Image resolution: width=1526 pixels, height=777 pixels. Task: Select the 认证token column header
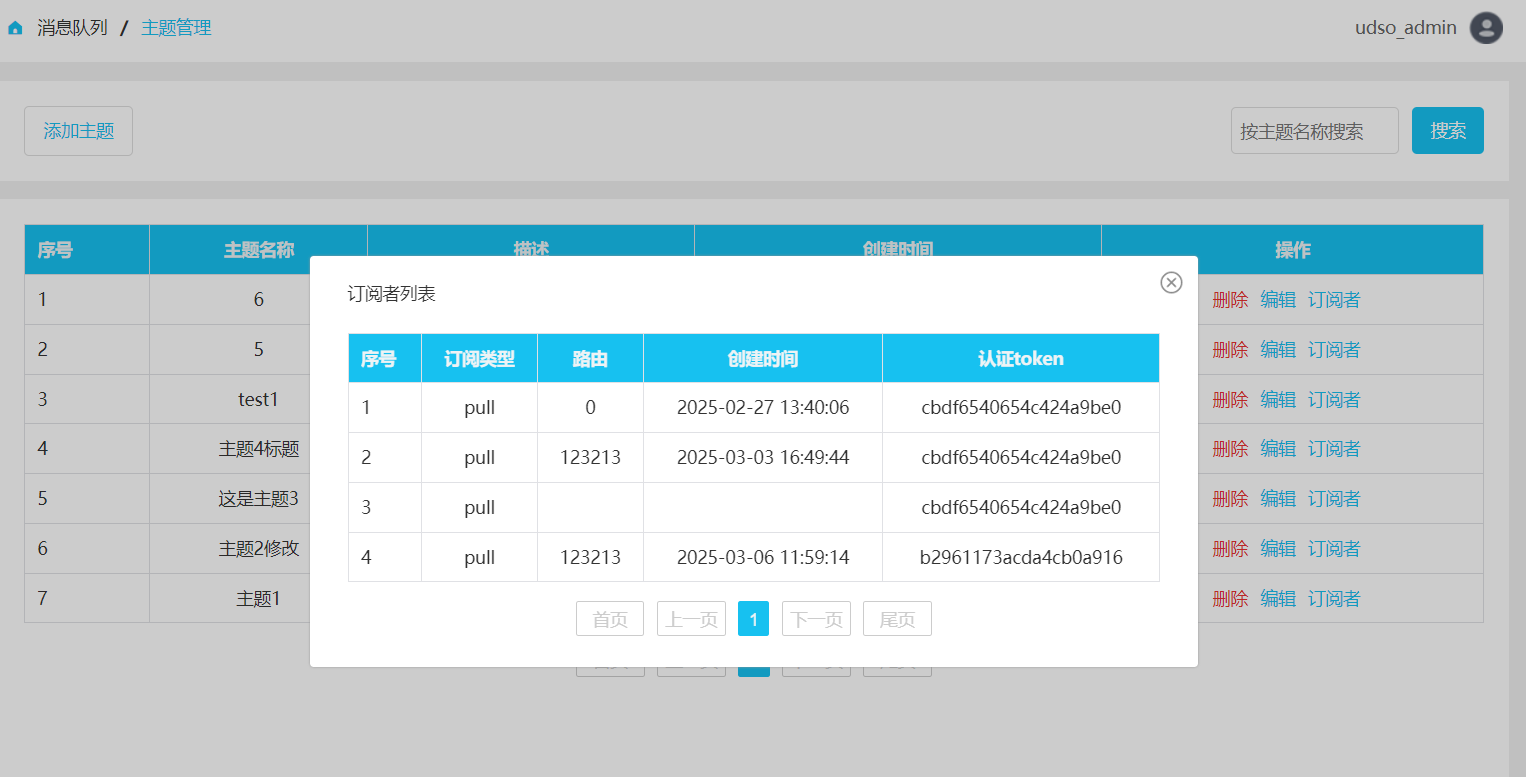(x=1020, y=358)
